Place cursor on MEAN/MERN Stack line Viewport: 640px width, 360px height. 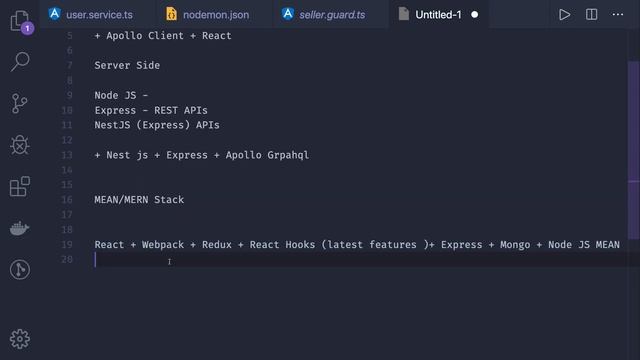[x=139, y=200]
